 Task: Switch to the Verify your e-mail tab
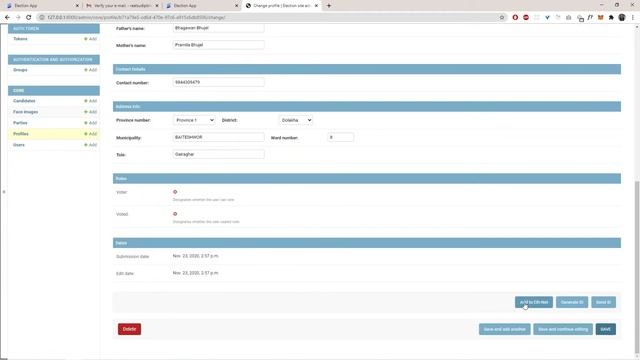pyautogui.click(x=122, y=6)
